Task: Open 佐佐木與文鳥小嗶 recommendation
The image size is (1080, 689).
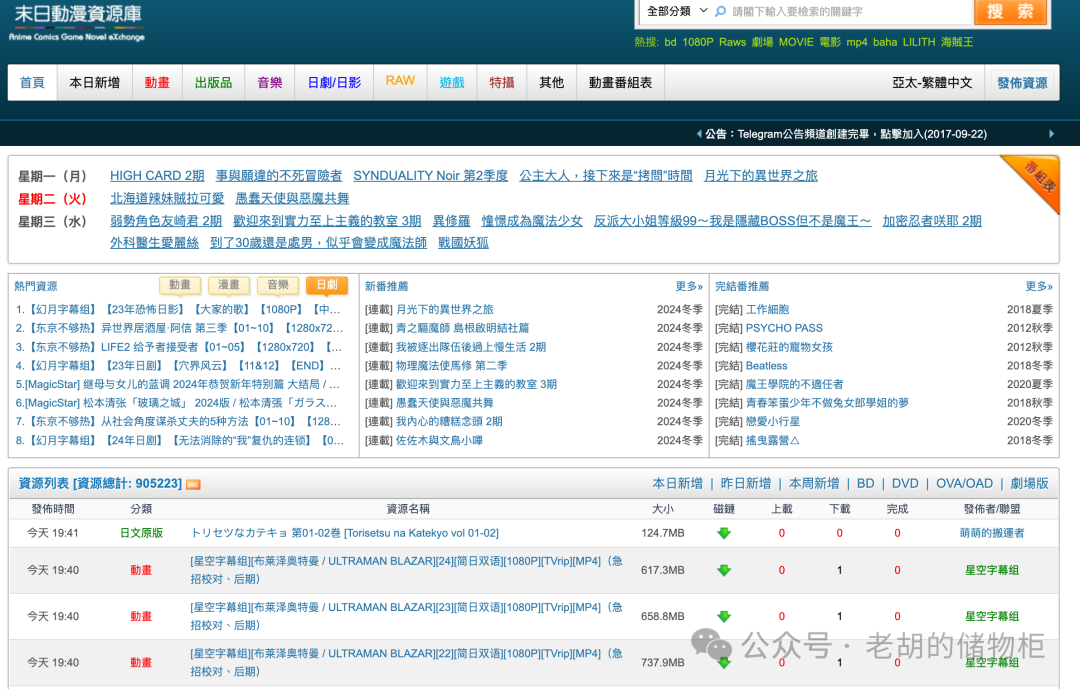Action: pyautogui.click(x=439, y=440)
